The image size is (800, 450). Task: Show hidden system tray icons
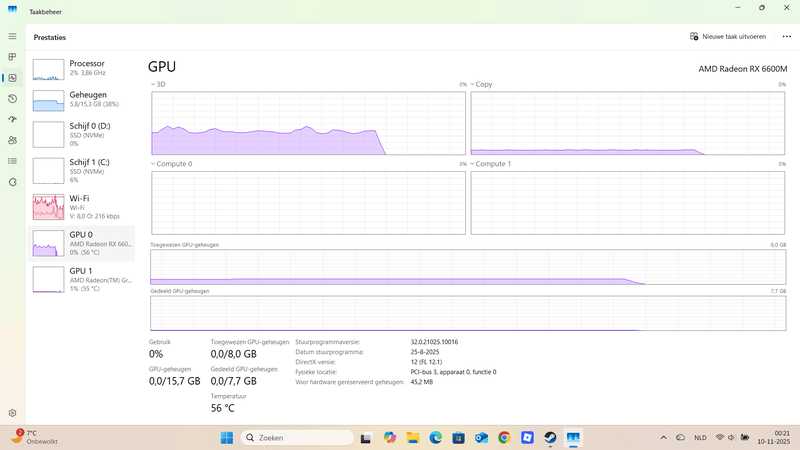[x=663, y=438]
